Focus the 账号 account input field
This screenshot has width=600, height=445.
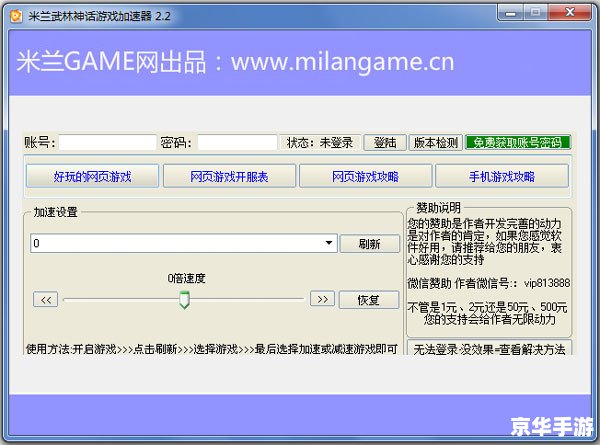point(108,143)
